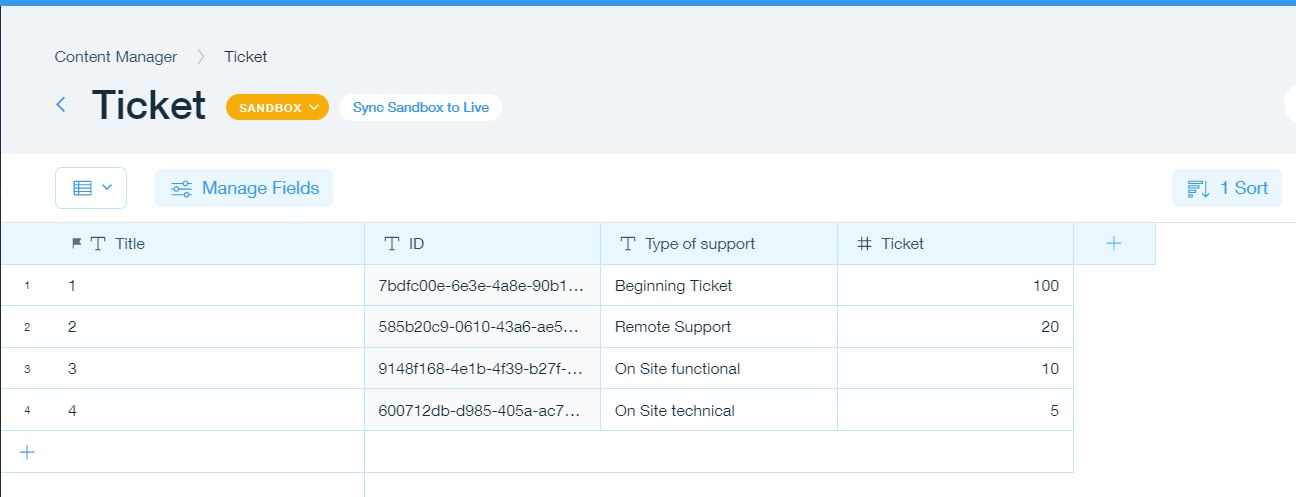Click the primary field flag icon

[76, 243]
